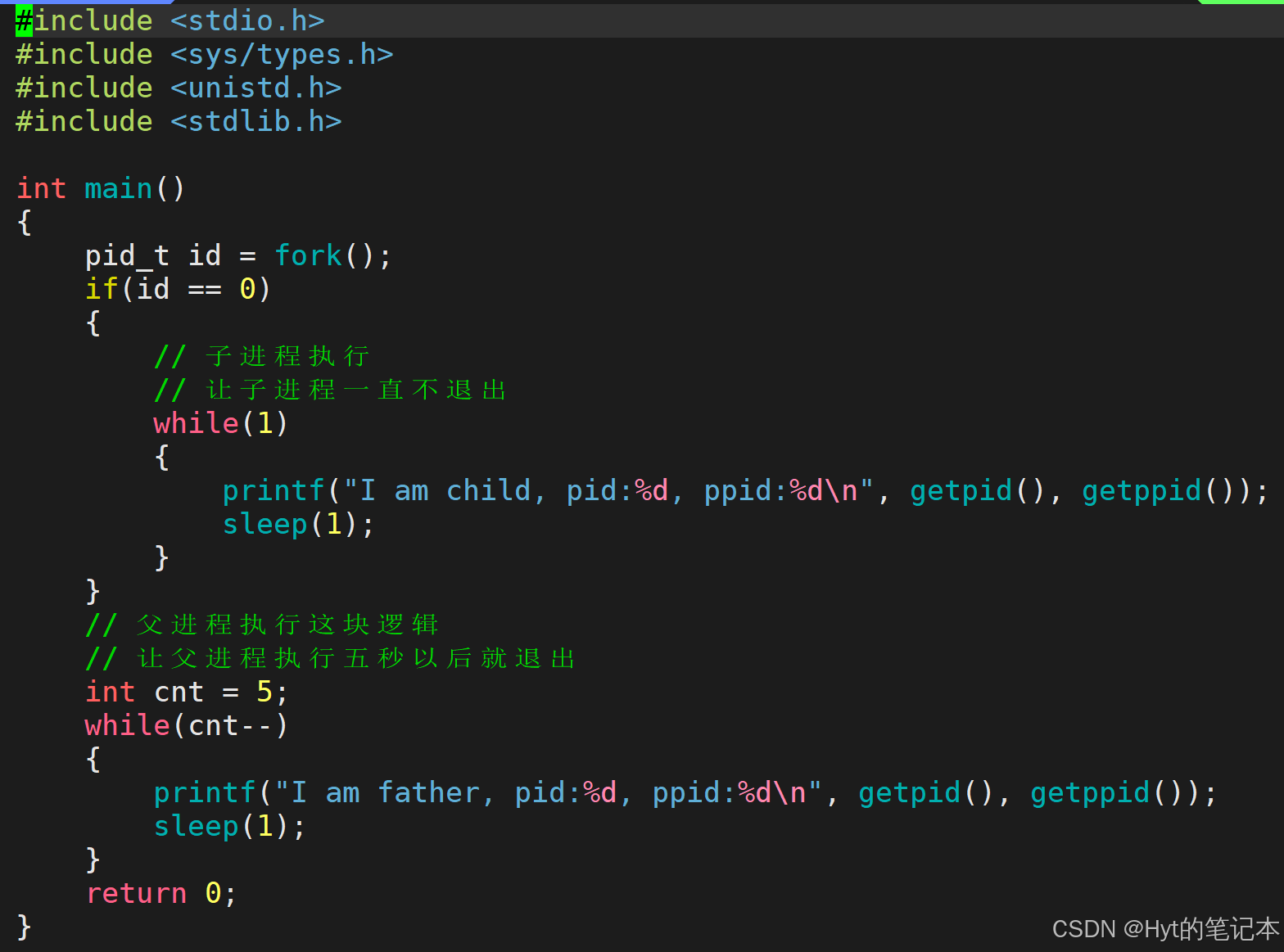Click 'sleep(1);' inside the father loop
The height and width of the screenshot is (952, 1284).
coord(229,826)
